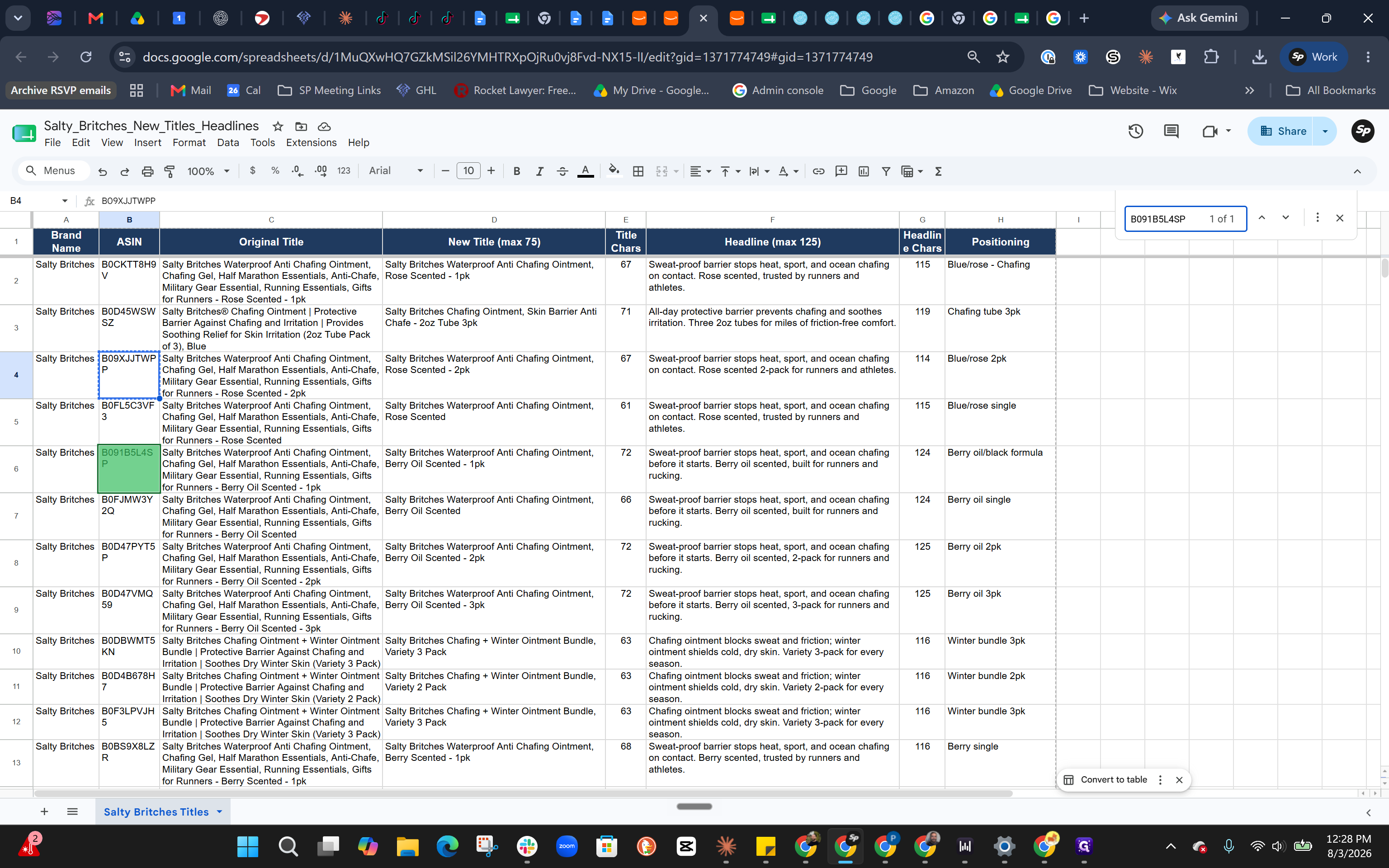Open the Format menu

189,142
